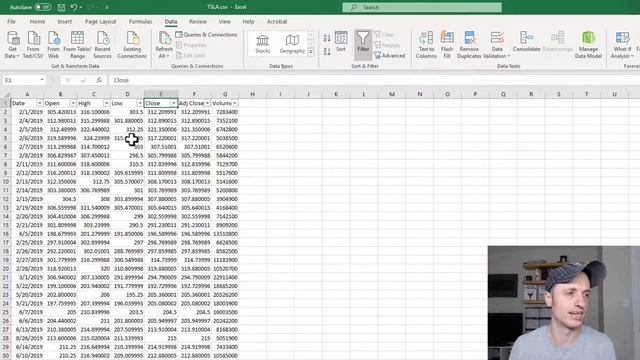Select cell with date 2/1/2019

(27, 112)
